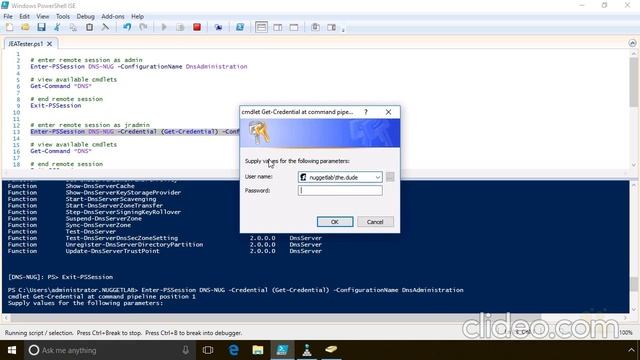Paste using the clipboard toolbar icon
640x360 pixels.
point(89,27)
